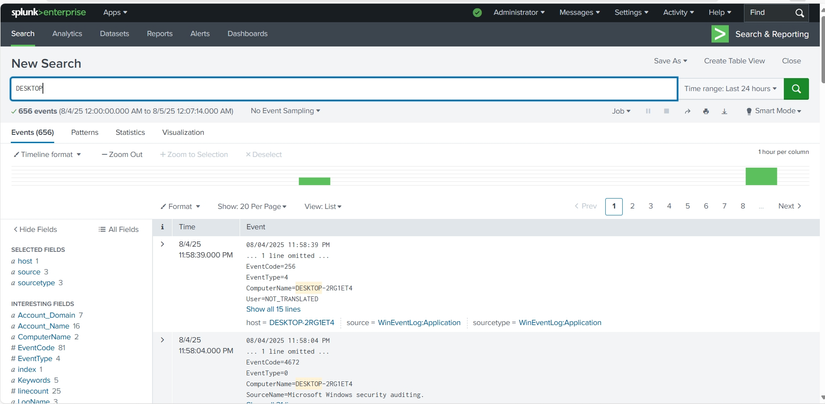825x404 pixels.
Task: Click the green health status check icon
Action: pyautogui.click(x=477, y=13)
